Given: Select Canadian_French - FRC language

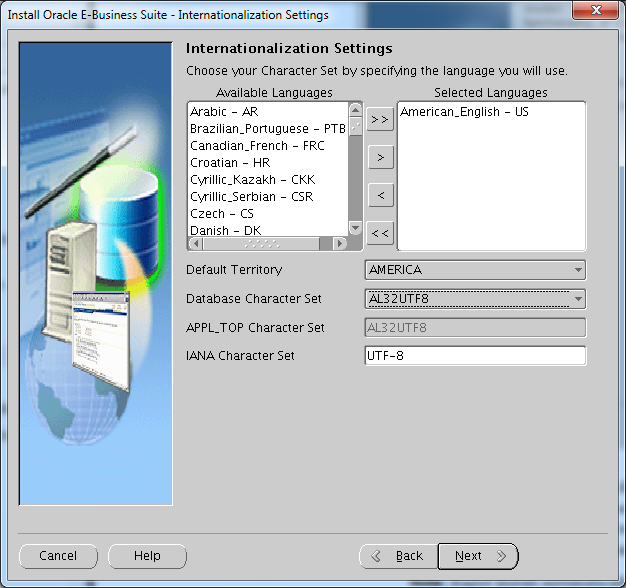Looking at the screenshot, I should coord(268,146).
